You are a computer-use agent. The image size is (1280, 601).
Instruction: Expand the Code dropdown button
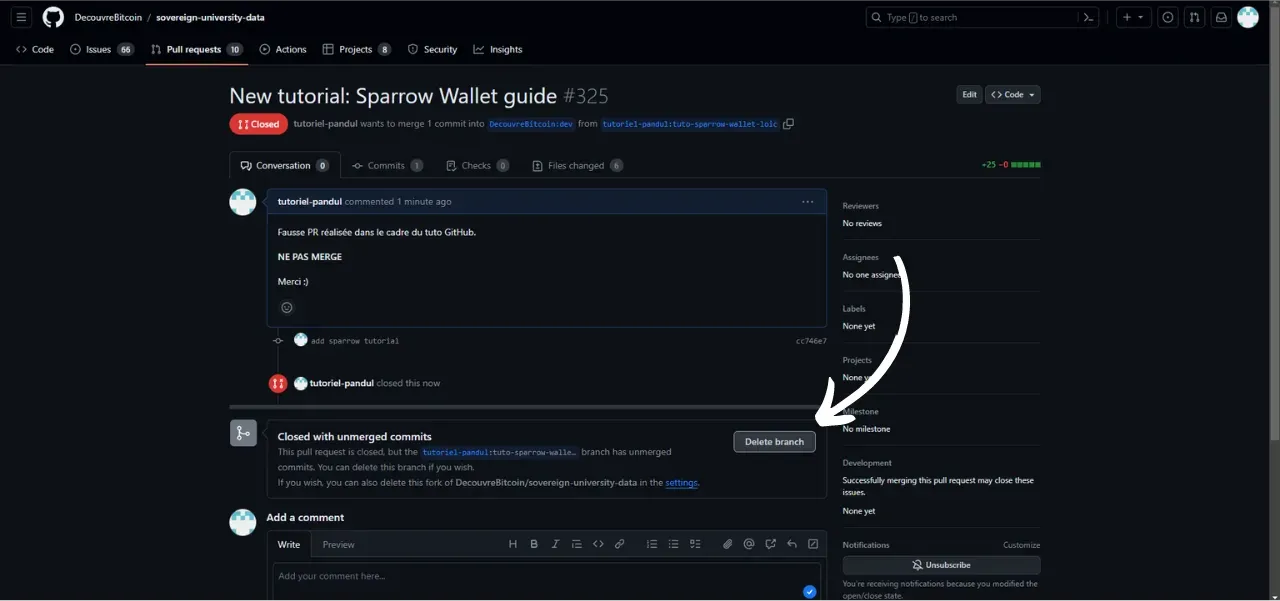1013,94
